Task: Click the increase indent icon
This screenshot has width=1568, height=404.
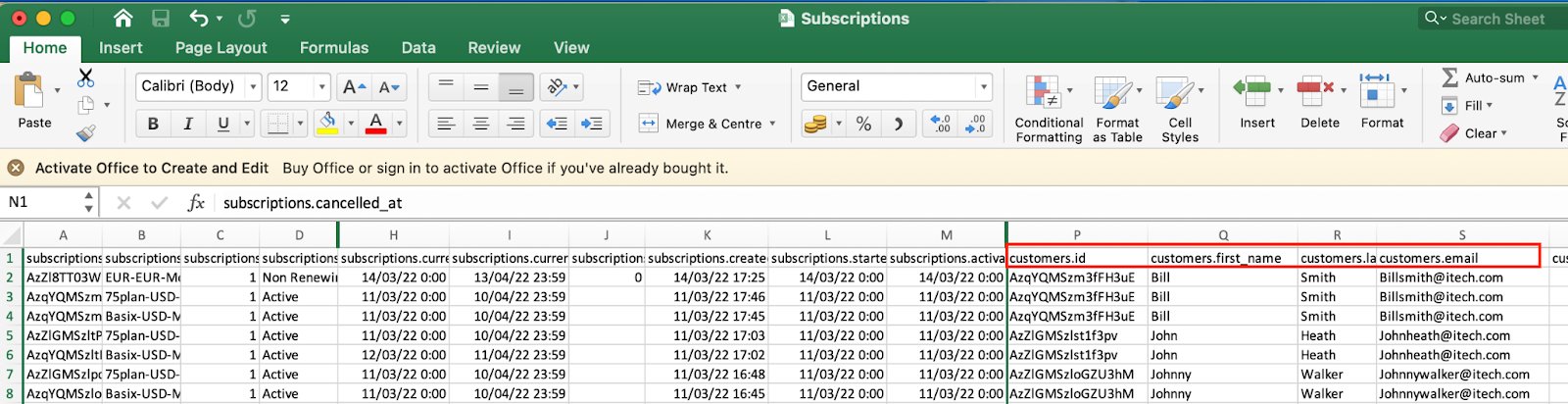Action: (x=592, y=124)
